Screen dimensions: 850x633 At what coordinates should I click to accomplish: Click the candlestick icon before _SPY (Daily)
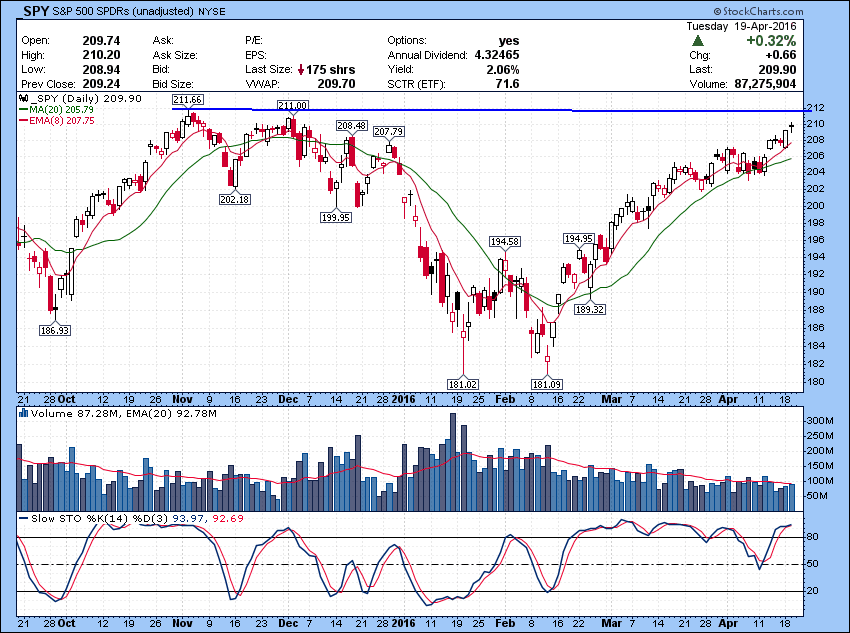pyautogui.click(x=23, y=99)
